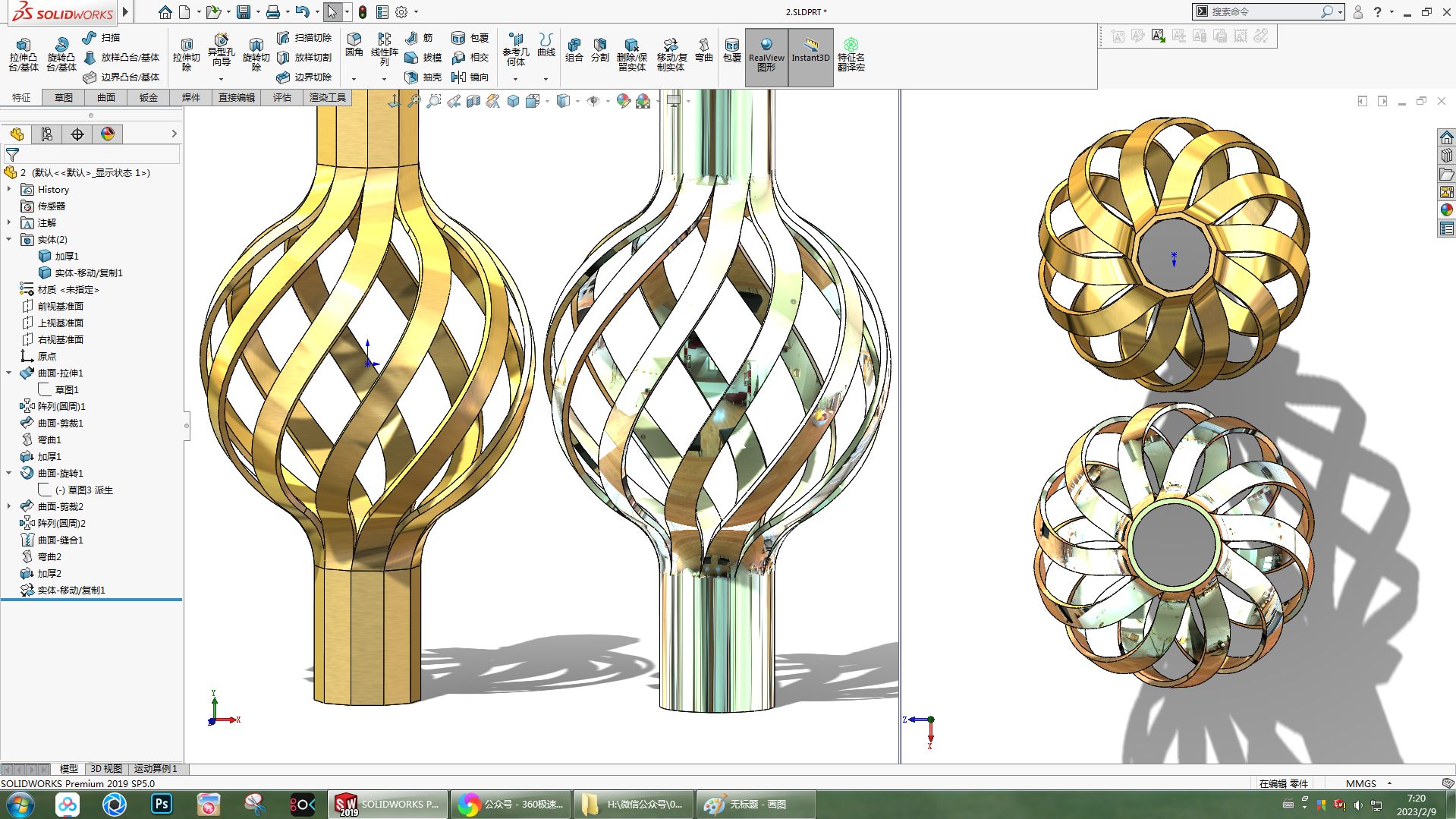This screenshot has width=1456, height=819.
Task: Click the 包覆 wrap button beside 筋
Action: [470, 37]
